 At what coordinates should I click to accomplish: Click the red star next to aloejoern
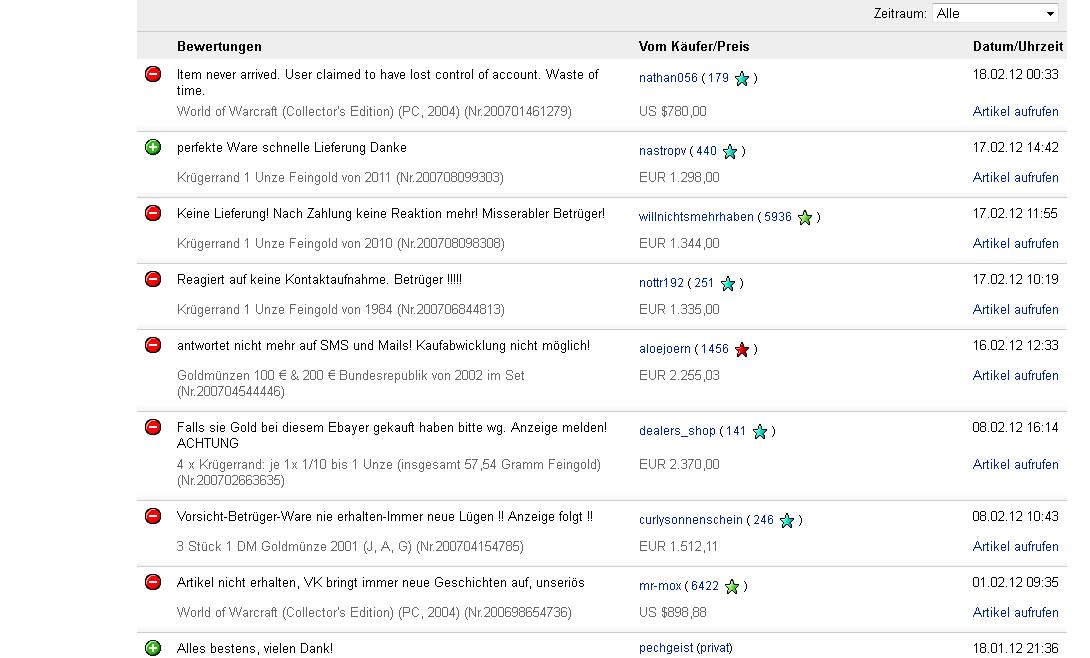[x=742, y=349]
